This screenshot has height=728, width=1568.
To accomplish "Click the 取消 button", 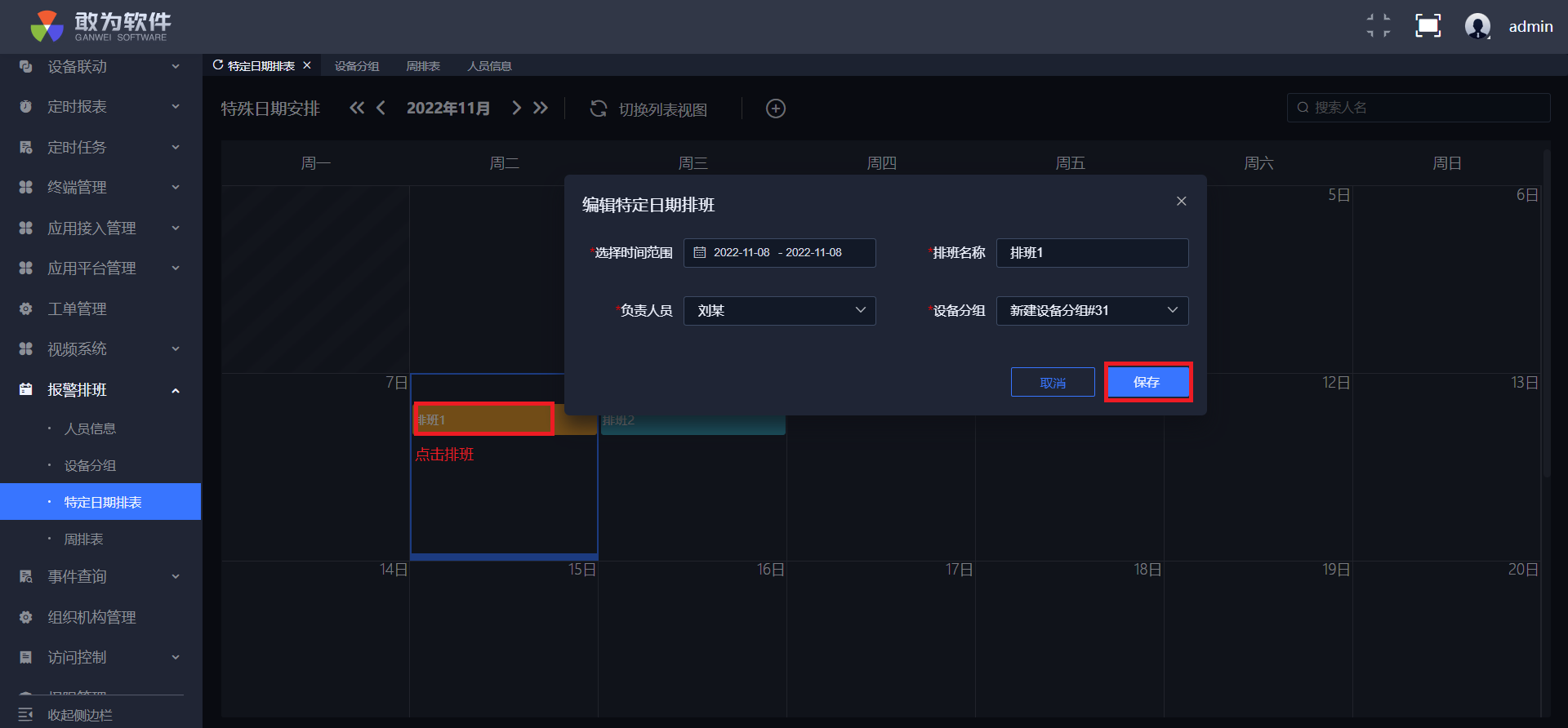I will pyautogui.click(x=1053, y=382).
